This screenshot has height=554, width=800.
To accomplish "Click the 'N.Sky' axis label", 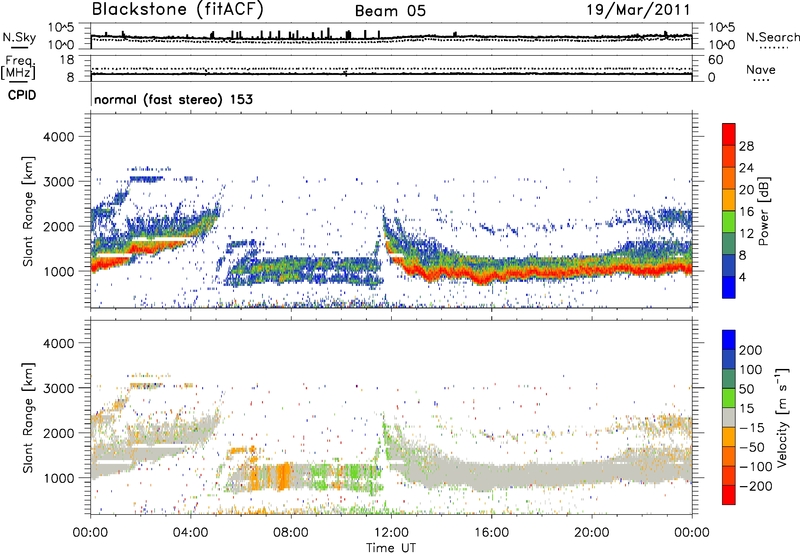I will [x=19, y=37].
